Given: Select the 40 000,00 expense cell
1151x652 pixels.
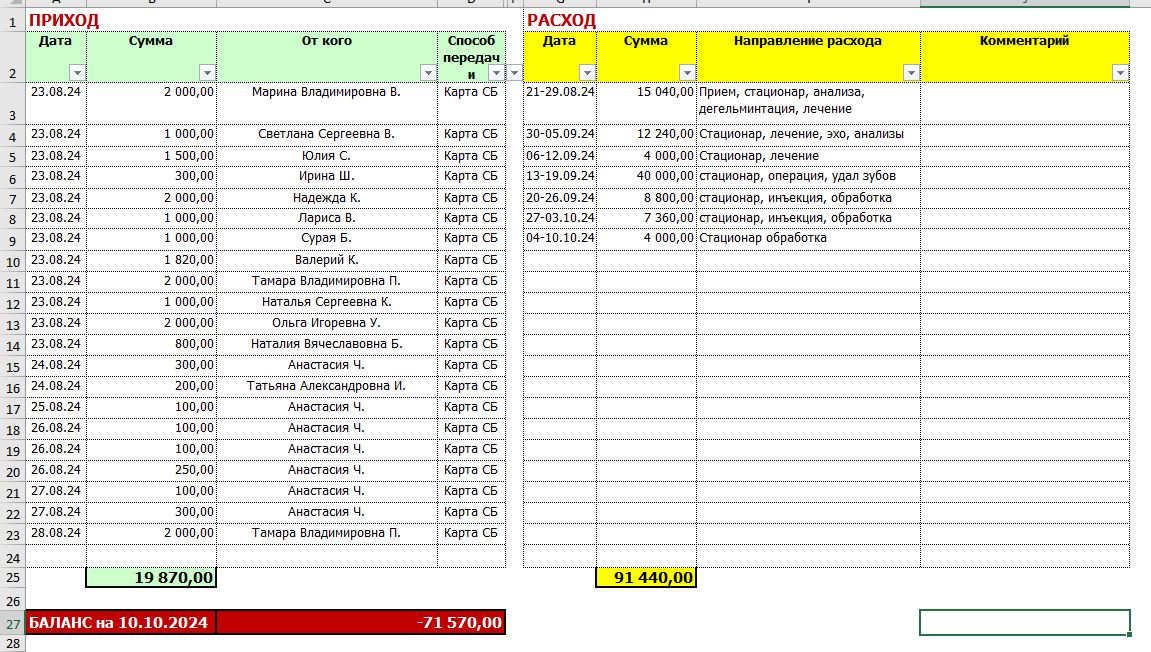Looking at the screenshot, I should pos(646,176).
